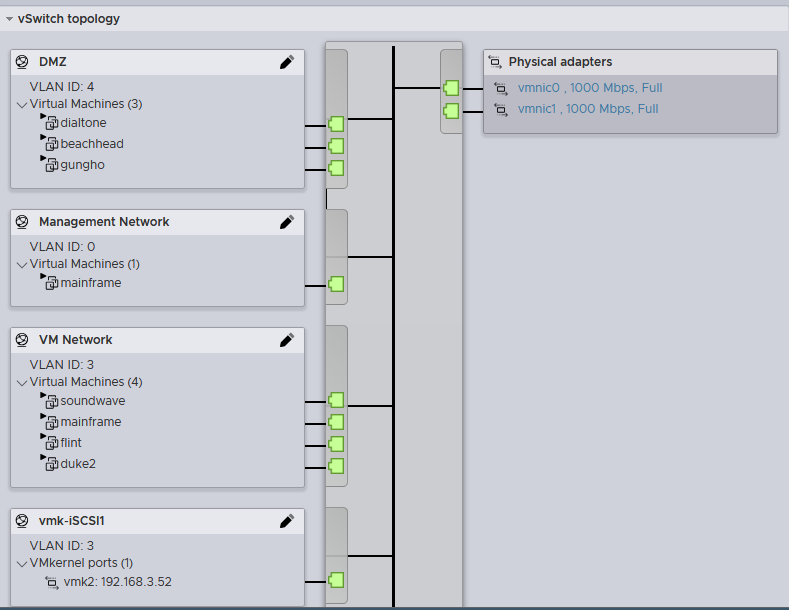Click VLAN ID: 3 under vmk-iSCSI1
Viewport: 789px width, 610px height.
(x=61, y=546)
